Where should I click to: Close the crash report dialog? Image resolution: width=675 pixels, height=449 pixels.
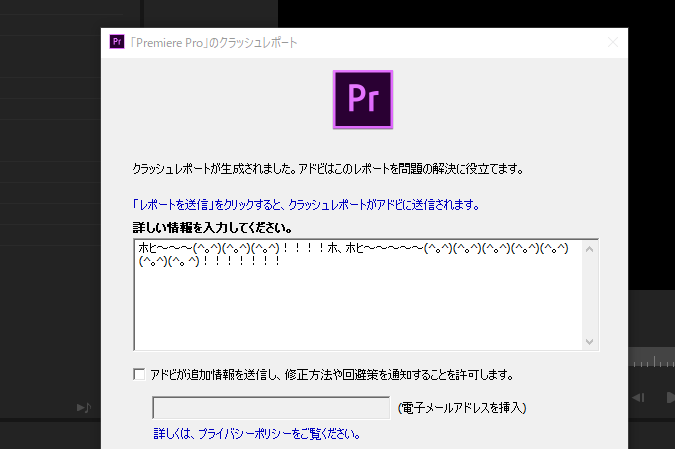click(613, 42)
